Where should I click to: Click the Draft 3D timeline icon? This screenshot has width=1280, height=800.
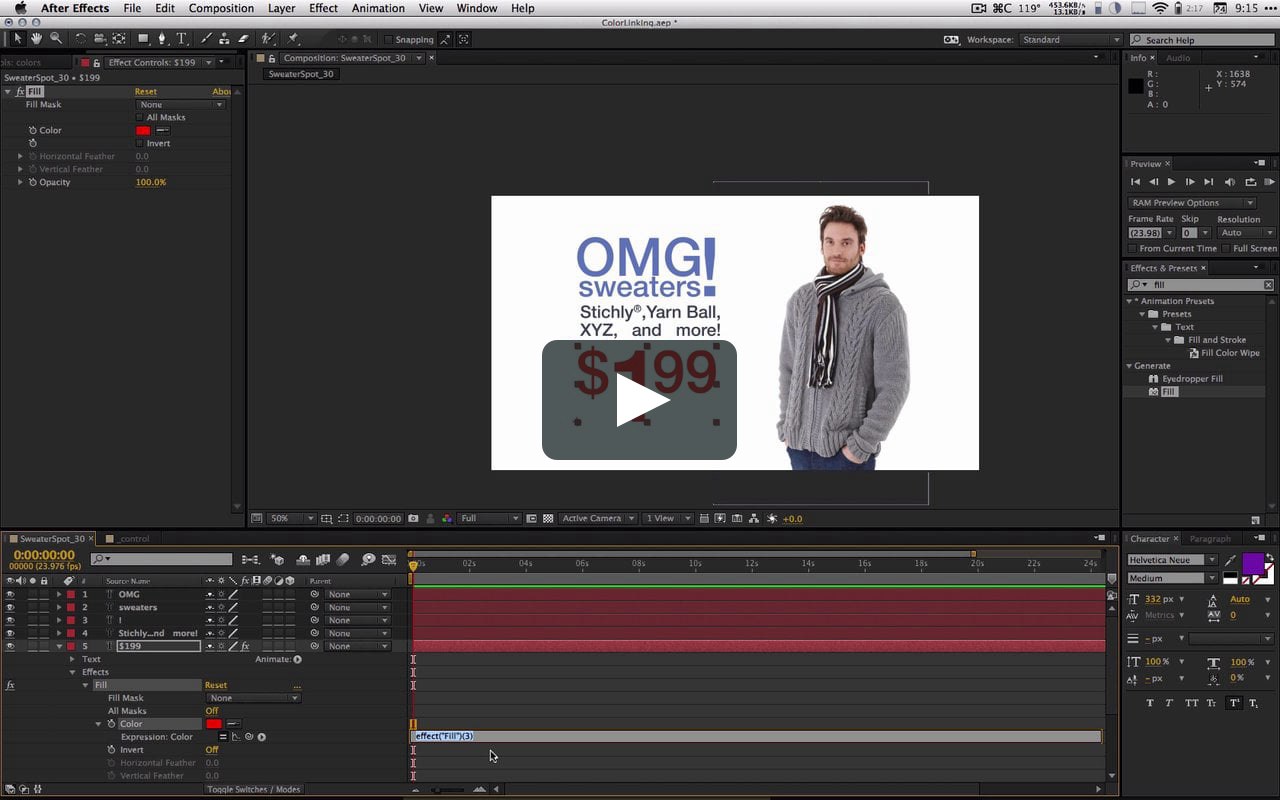[277, 560]
